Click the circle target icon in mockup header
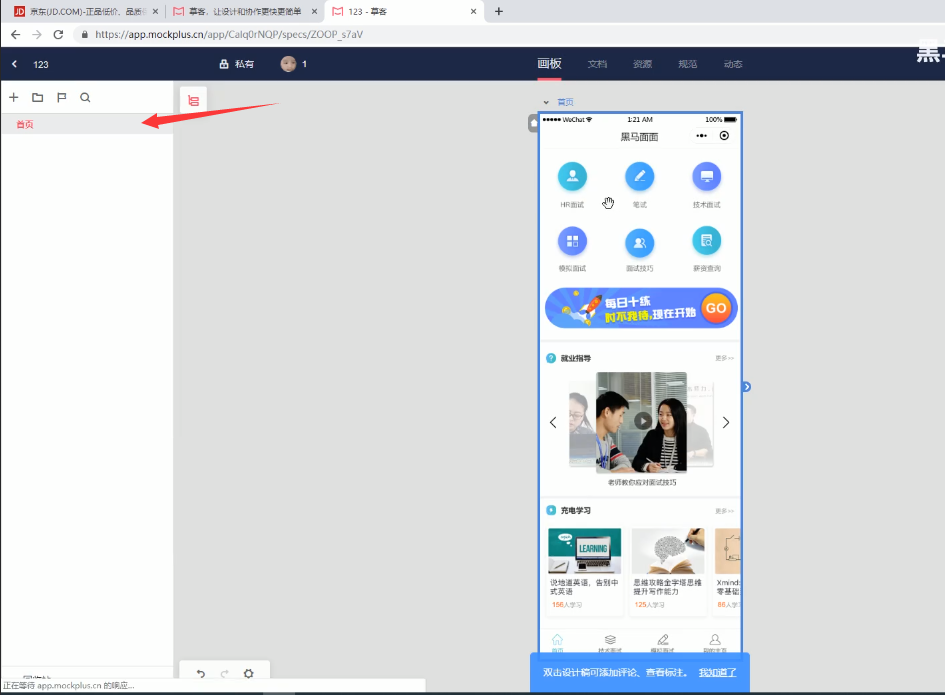 724,136
